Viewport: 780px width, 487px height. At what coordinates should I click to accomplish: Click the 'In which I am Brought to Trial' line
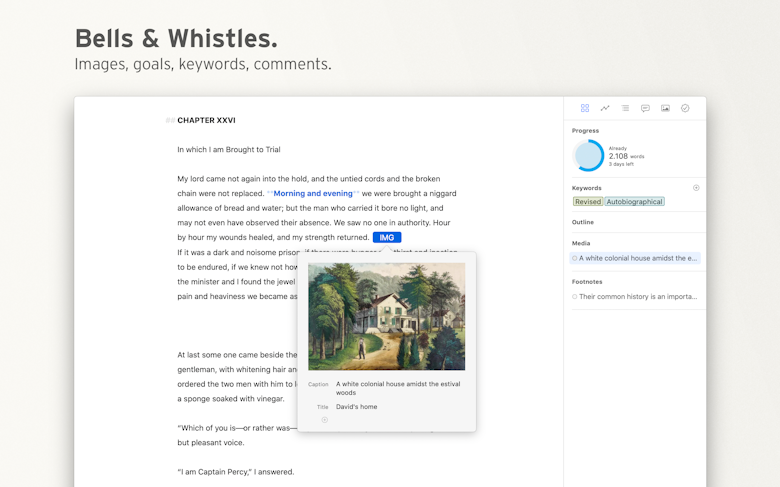point(229,149)
